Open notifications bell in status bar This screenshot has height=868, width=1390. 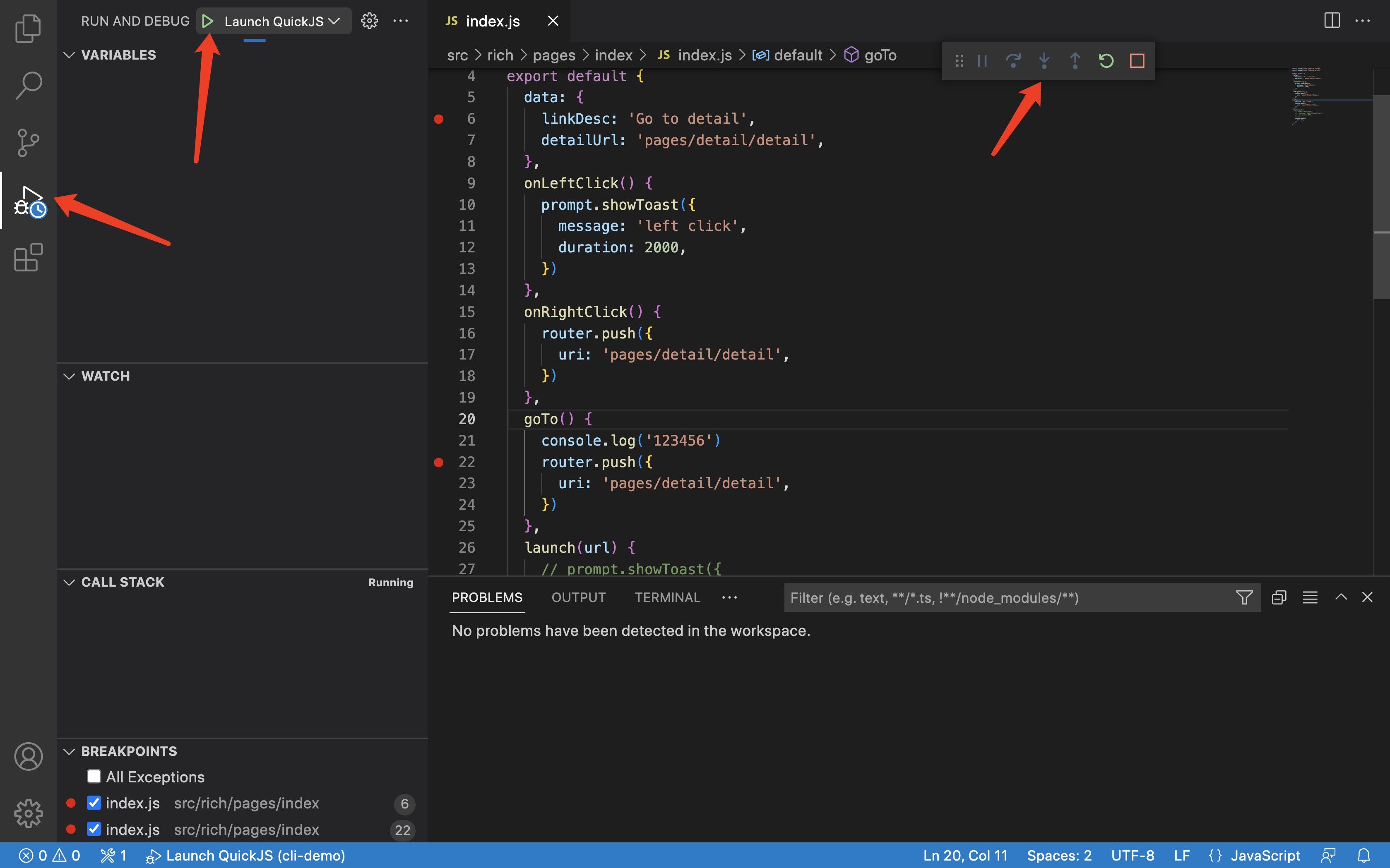click(x=1364, y=855)
